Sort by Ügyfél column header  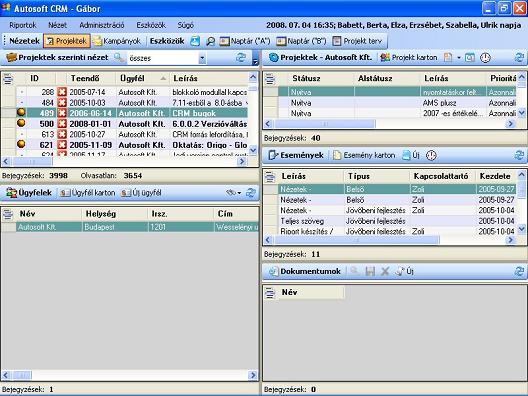click(143, 78)
